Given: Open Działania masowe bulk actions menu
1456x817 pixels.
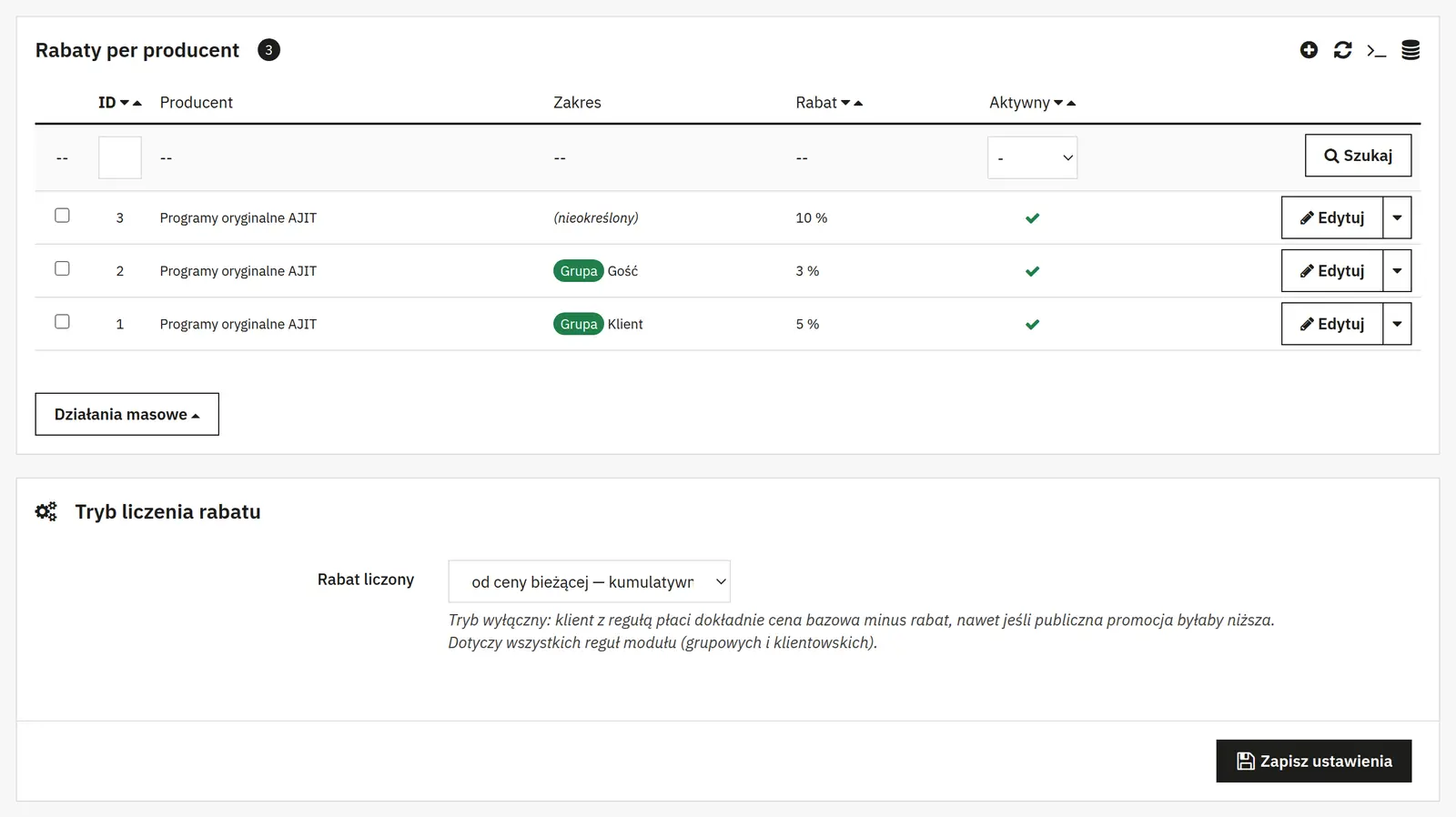Looking at the screenshot, I should (x=127, y=414).
